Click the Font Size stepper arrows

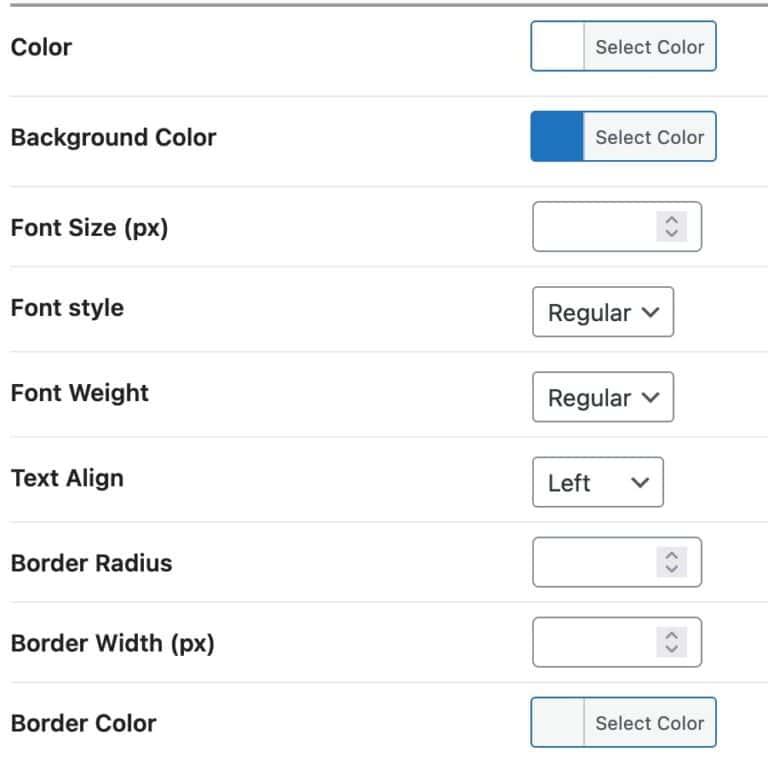tap(672, 227)
